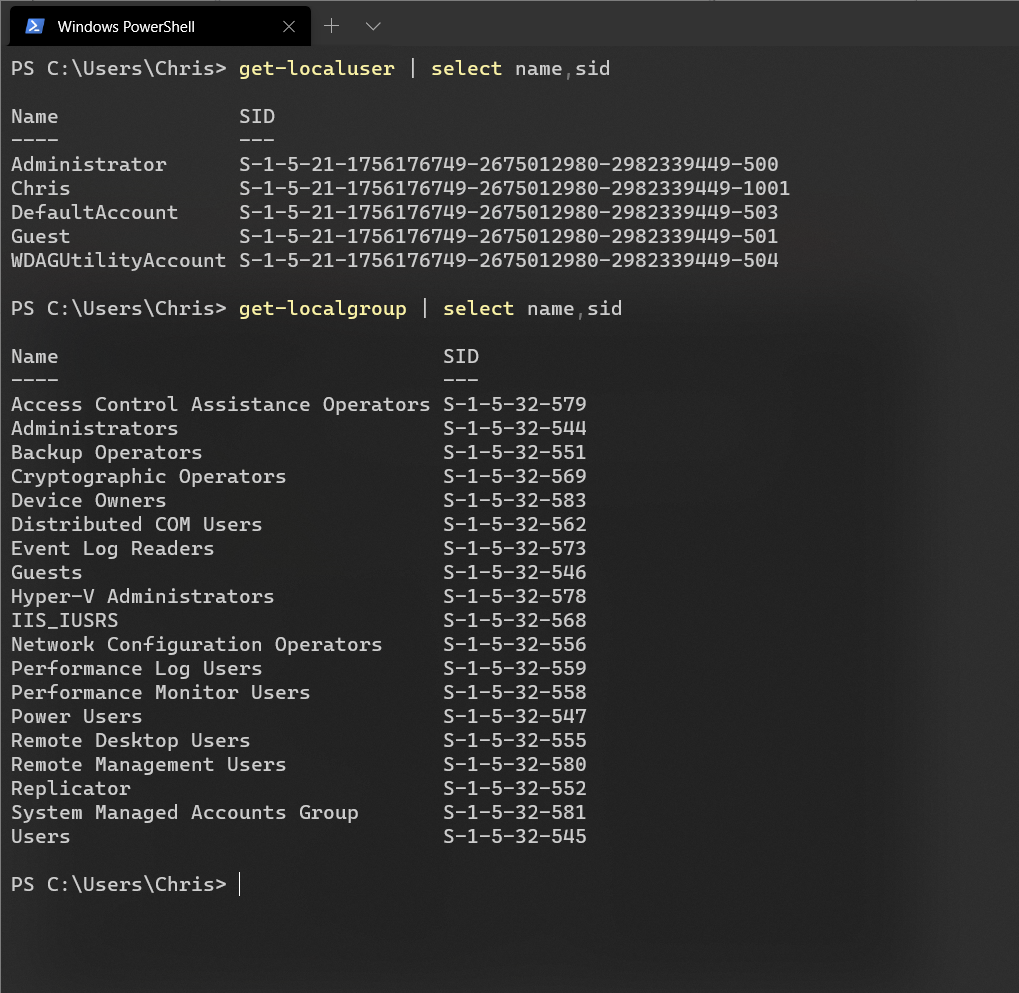1019x993 pixels.
Task: Click the get-localuser command text
Action: (x=316, y=69)
